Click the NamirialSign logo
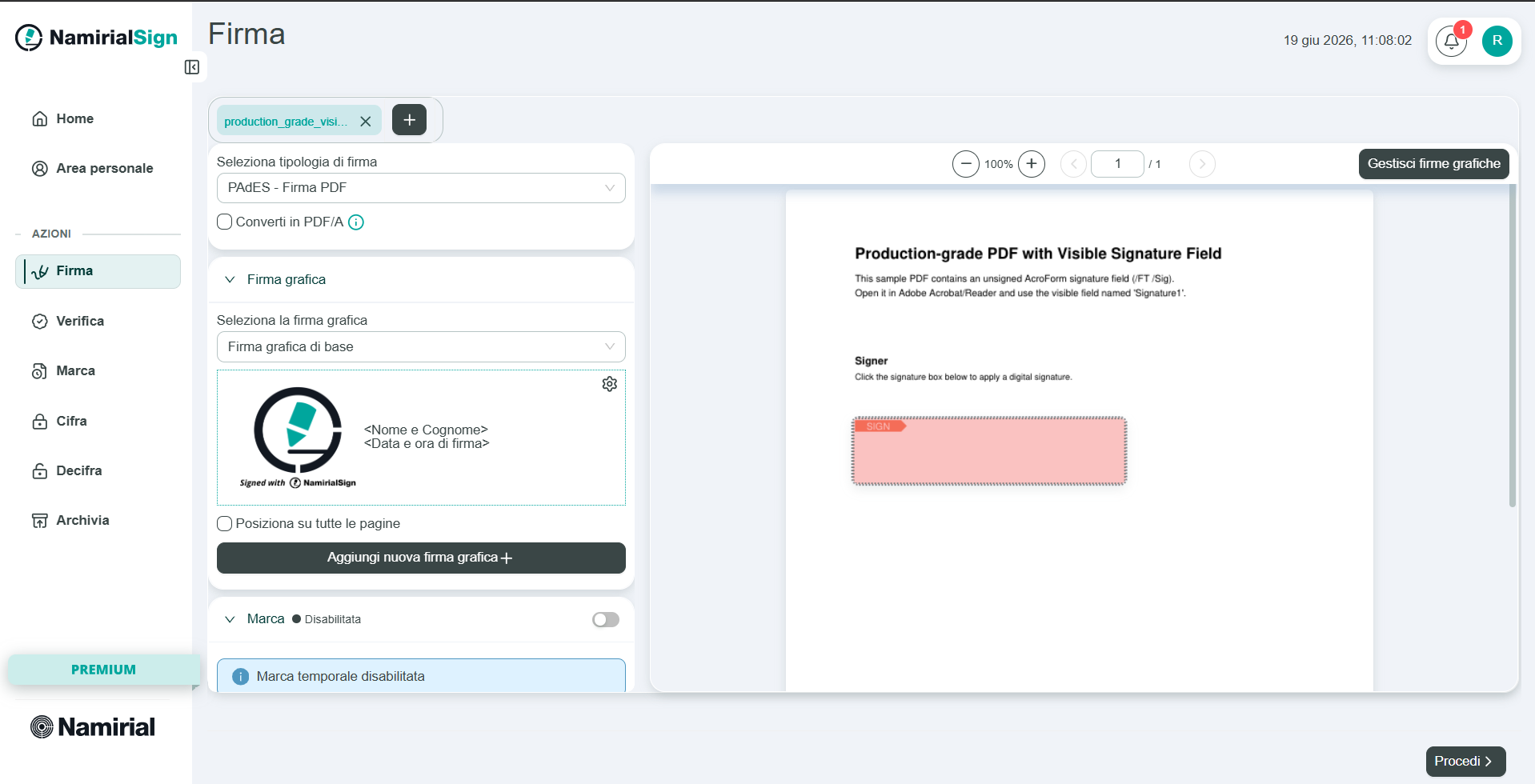The width and height of the screenshot is (1535, 784). [x=97, y=38]
